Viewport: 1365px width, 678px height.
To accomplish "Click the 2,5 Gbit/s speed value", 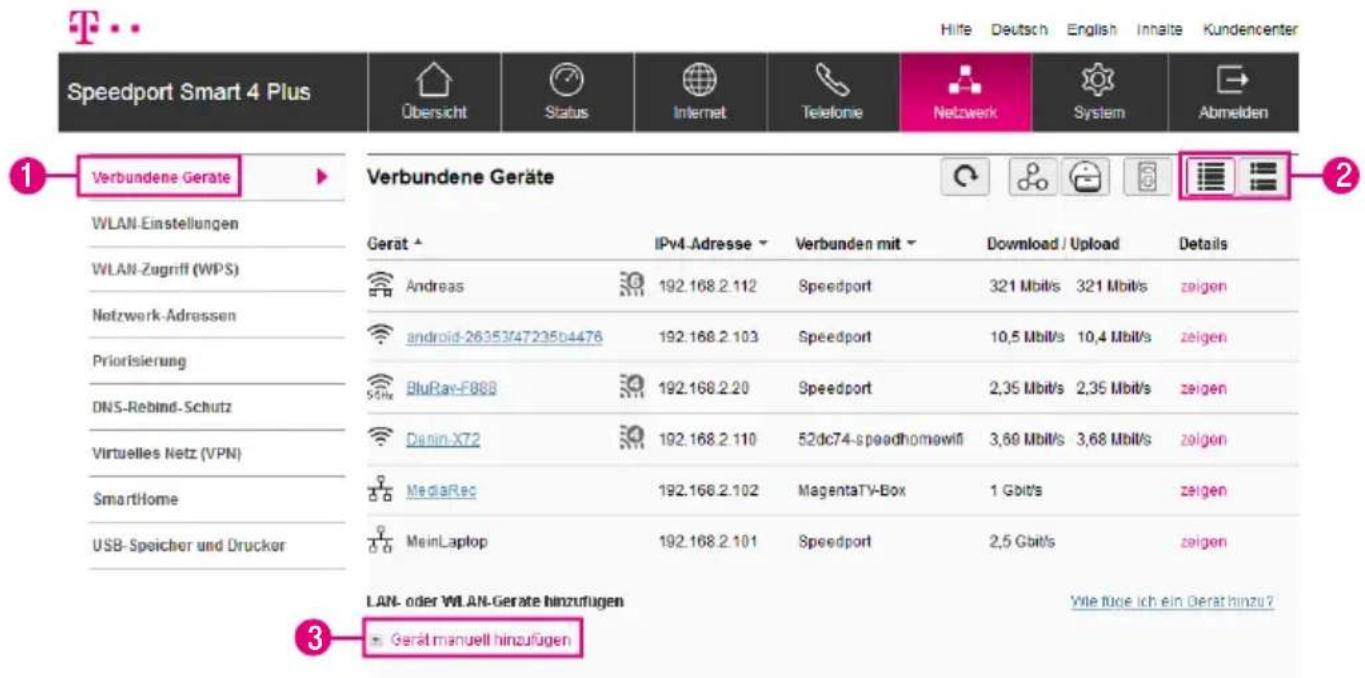I will tap(1021, 541).
